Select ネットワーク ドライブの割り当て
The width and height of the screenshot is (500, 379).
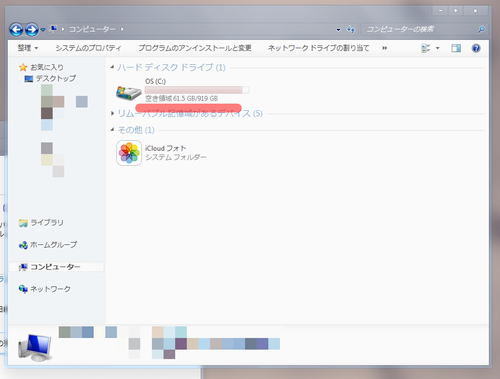(318, 48)
